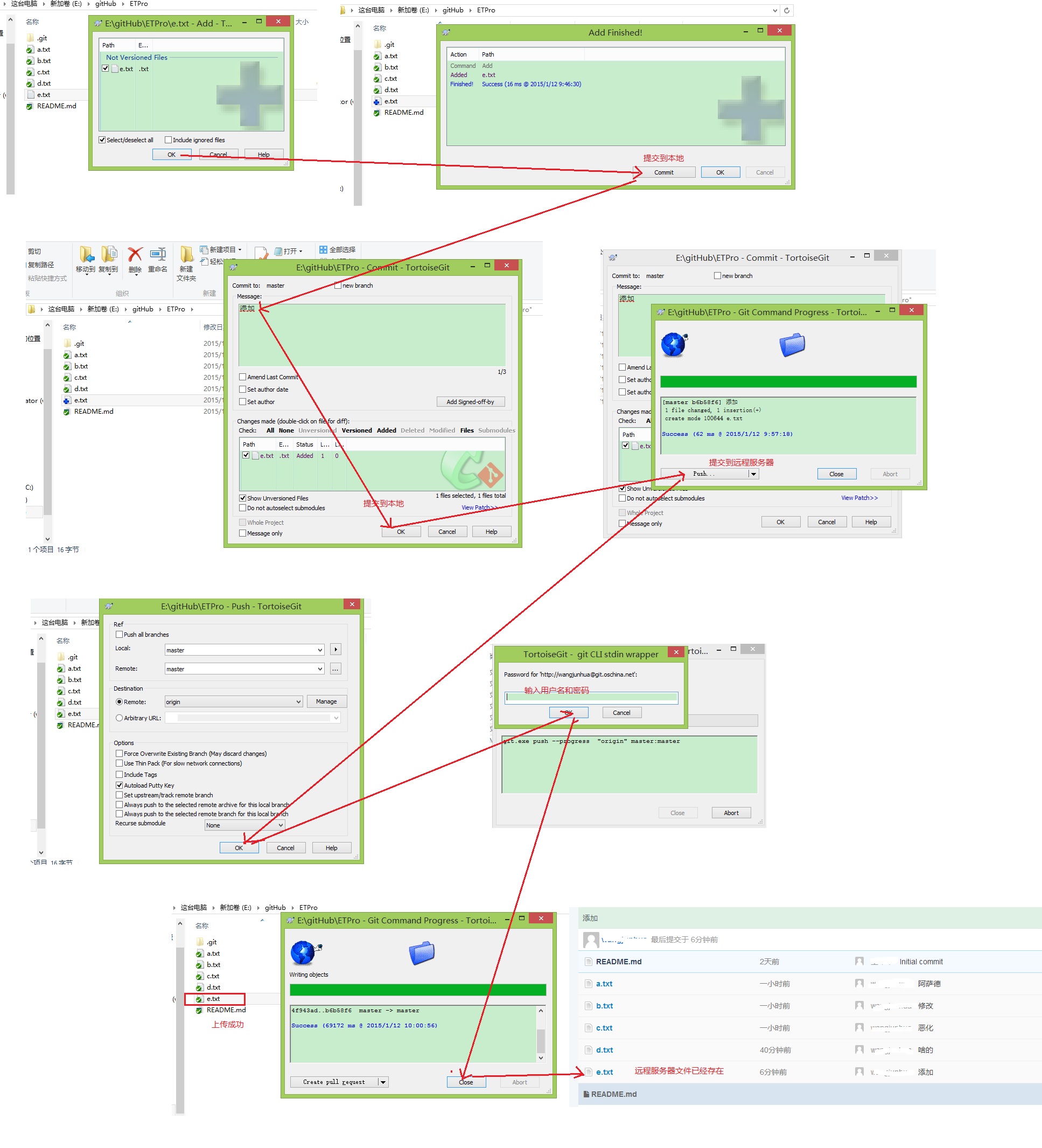Screen dimensions: 1042x1148
Task: Click the 'Versioned' check filter in the Commit dialog
Action: point(357,430)
